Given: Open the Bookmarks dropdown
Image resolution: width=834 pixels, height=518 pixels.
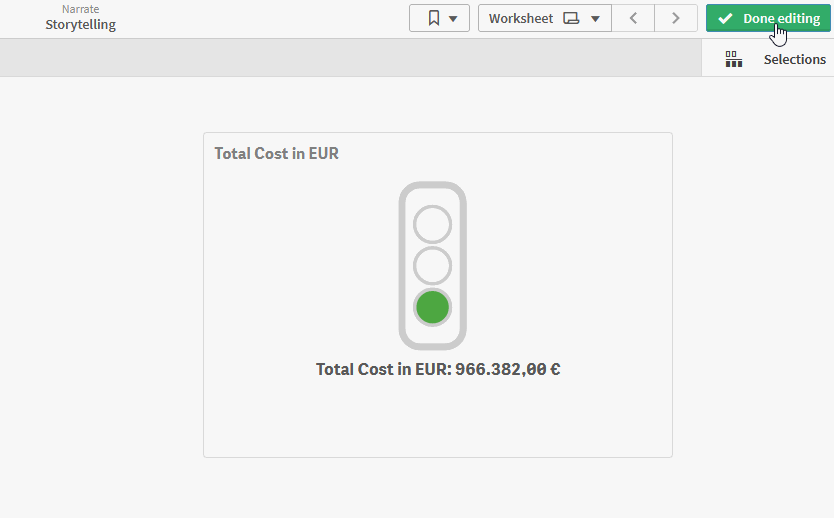Looking at the screenshot, I should (x=439, y=19).
